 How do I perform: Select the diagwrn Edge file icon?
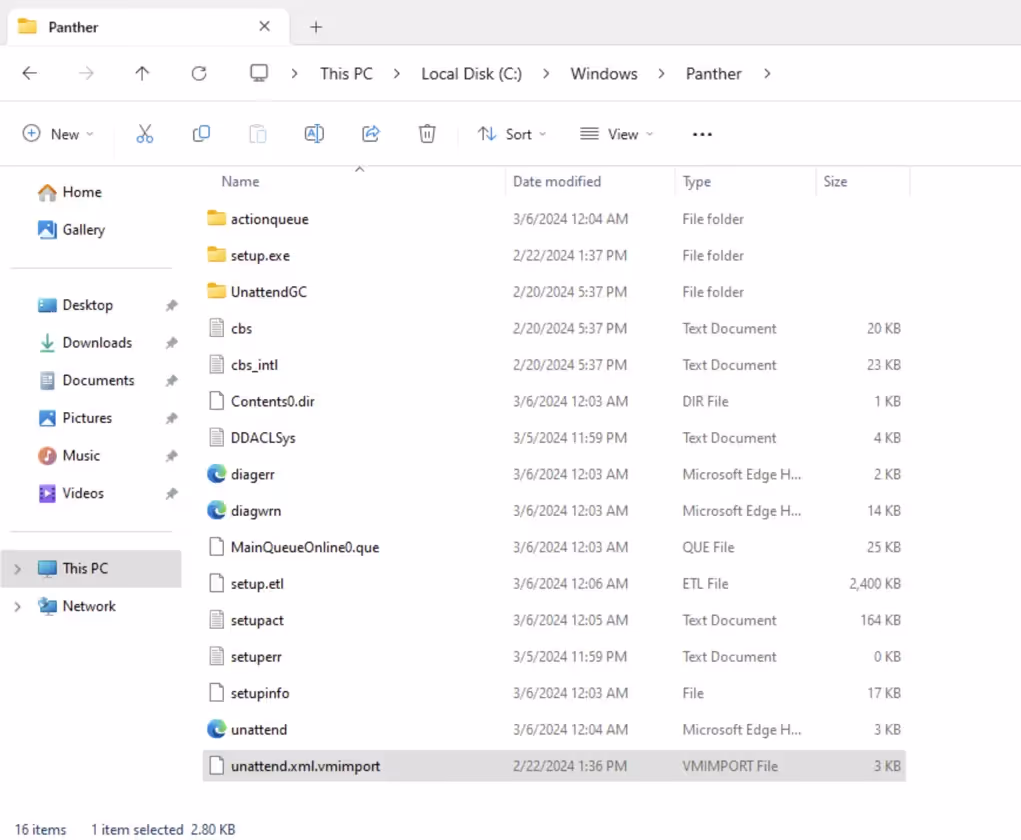point(216,511)
